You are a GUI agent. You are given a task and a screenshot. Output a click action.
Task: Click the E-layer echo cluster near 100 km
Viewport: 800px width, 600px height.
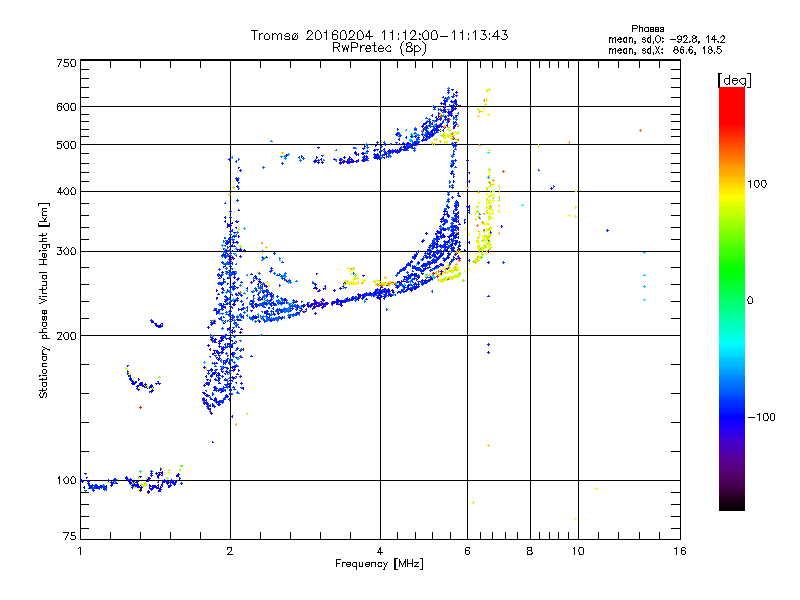pyautogui.click(x=133, y=481)
